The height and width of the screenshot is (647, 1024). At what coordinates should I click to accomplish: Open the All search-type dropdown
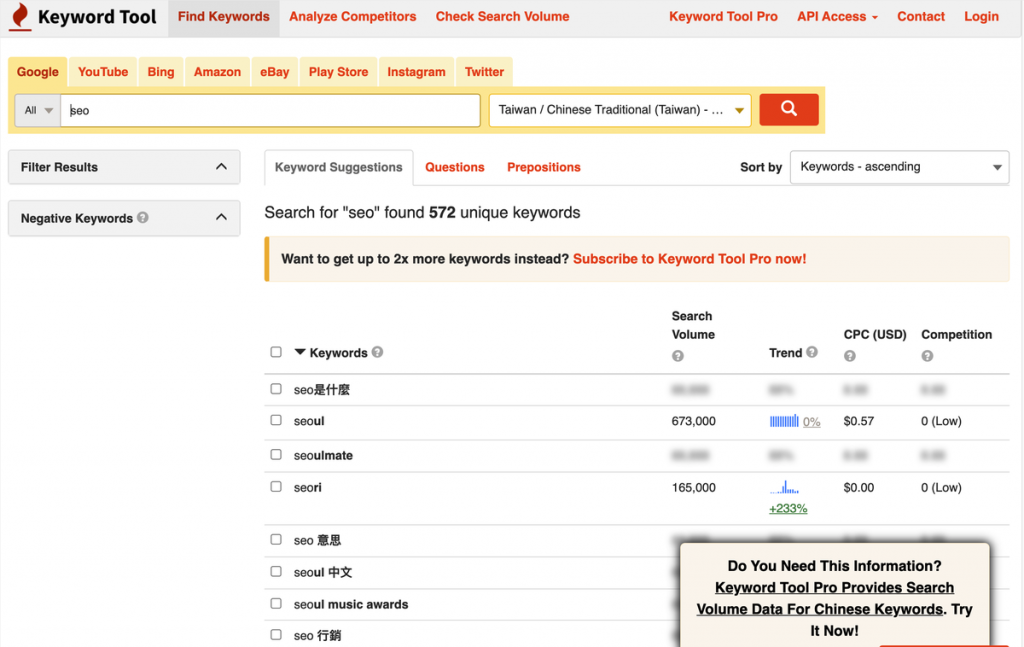coord(38,110)
